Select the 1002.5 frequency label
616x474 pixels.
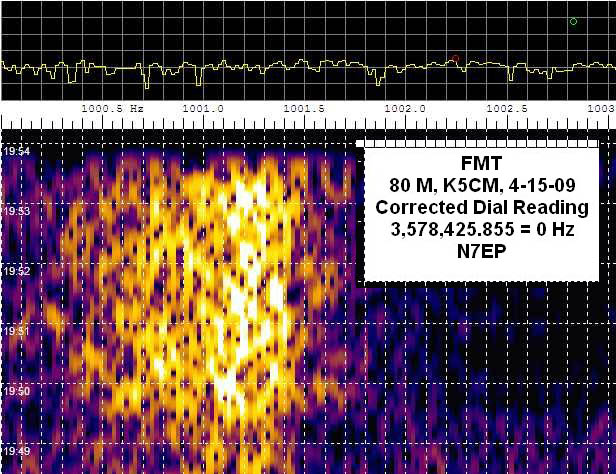point(507,108)
